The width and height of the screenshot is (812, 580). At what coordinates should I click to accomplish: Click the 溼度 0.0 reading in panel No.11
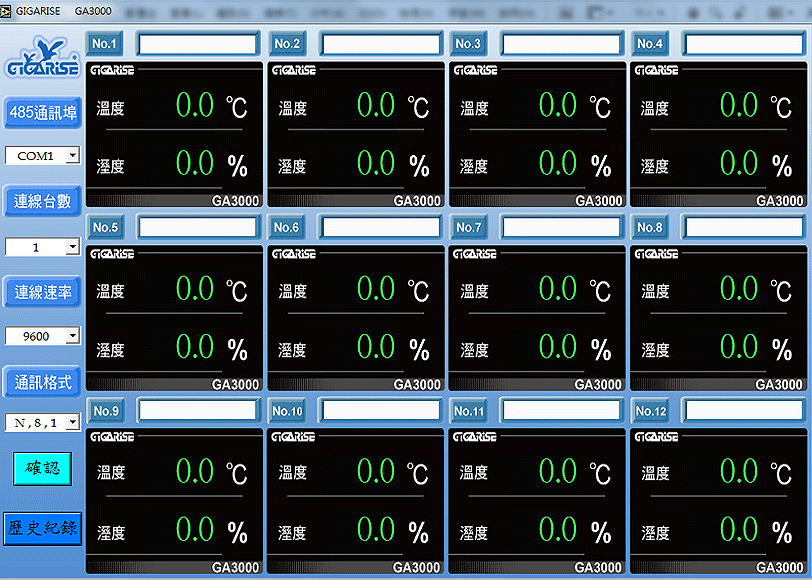[x=558, y=529]
